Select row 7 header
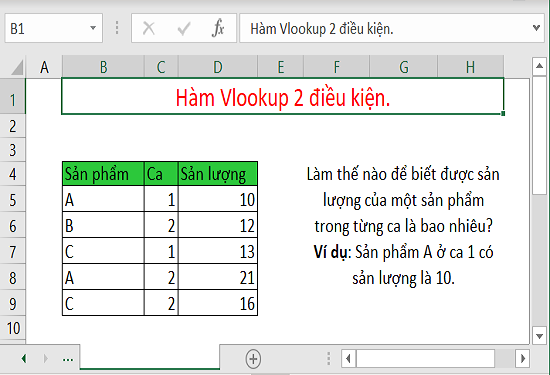550x375 pixels. coord(13,251)
